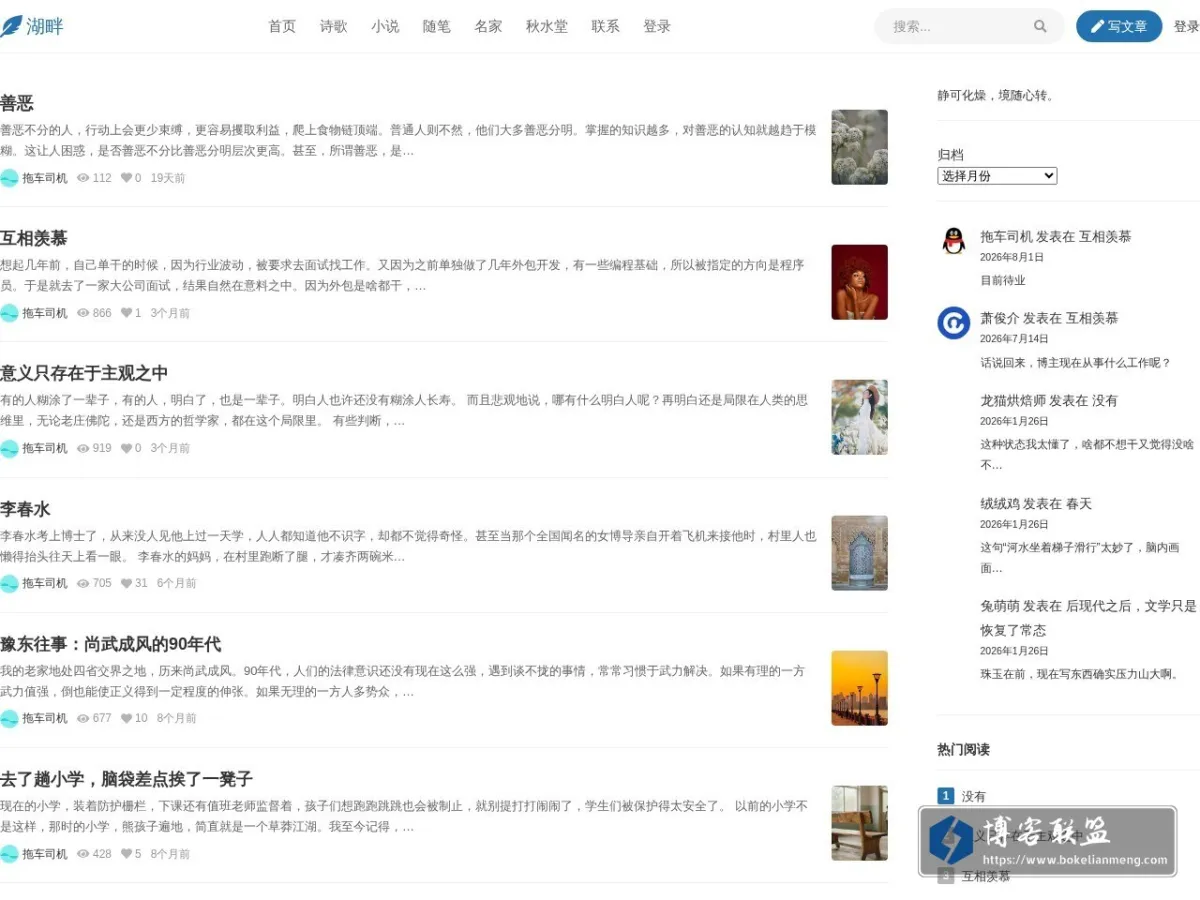Open the article titled 善恶

point(17,103)
